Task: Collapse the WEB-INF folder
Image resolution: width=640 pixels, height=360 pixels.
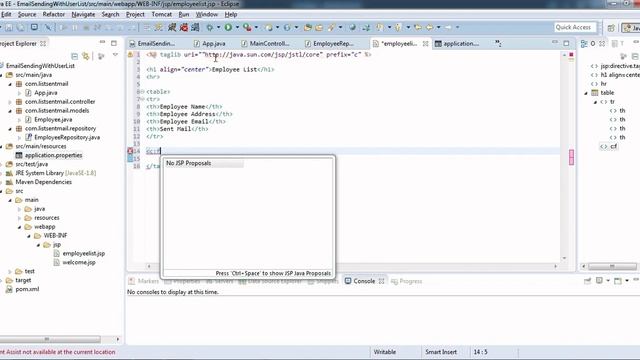Action: [x=29, y=236]
